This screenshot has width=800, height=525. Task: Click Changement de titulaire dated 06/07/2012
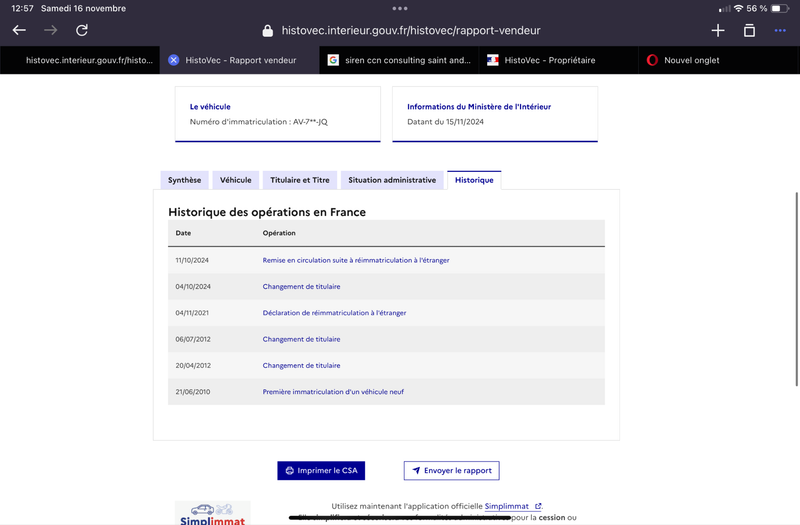click(x=302, y=339)
